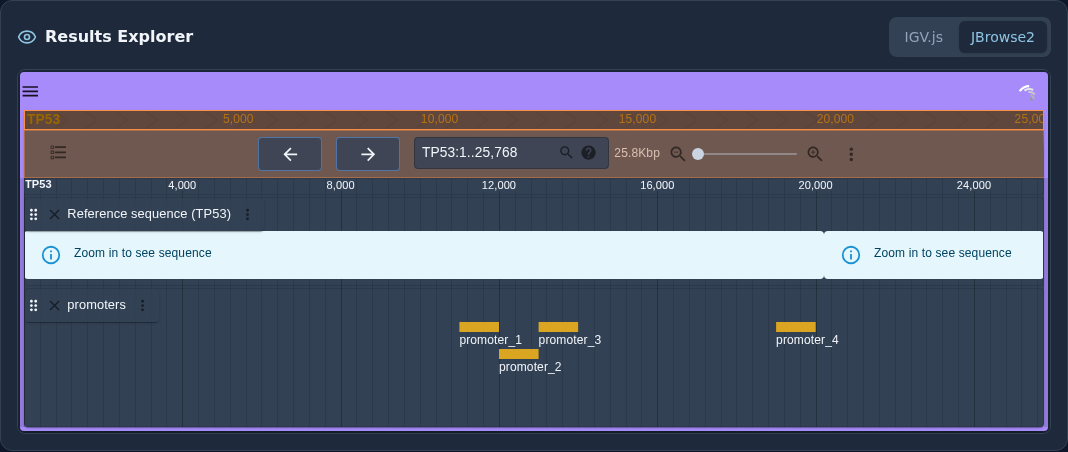Screen dimensions: 1068x452
Task: Click the 16,000 ruler coordinate
Action: point(657,185)
